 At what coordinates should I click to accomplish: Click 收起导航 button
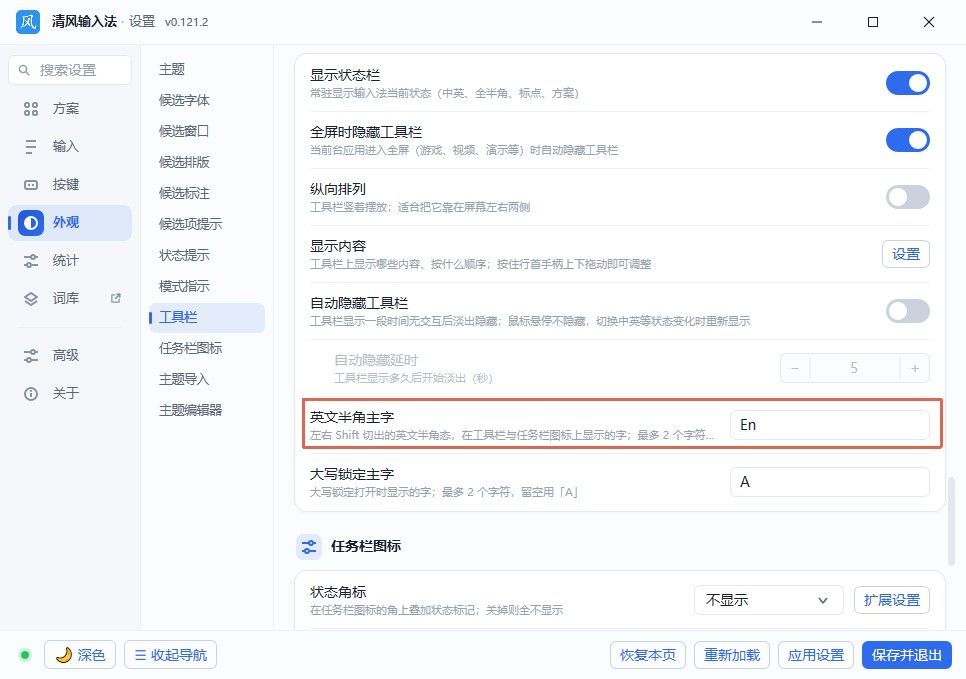[171, 654]
